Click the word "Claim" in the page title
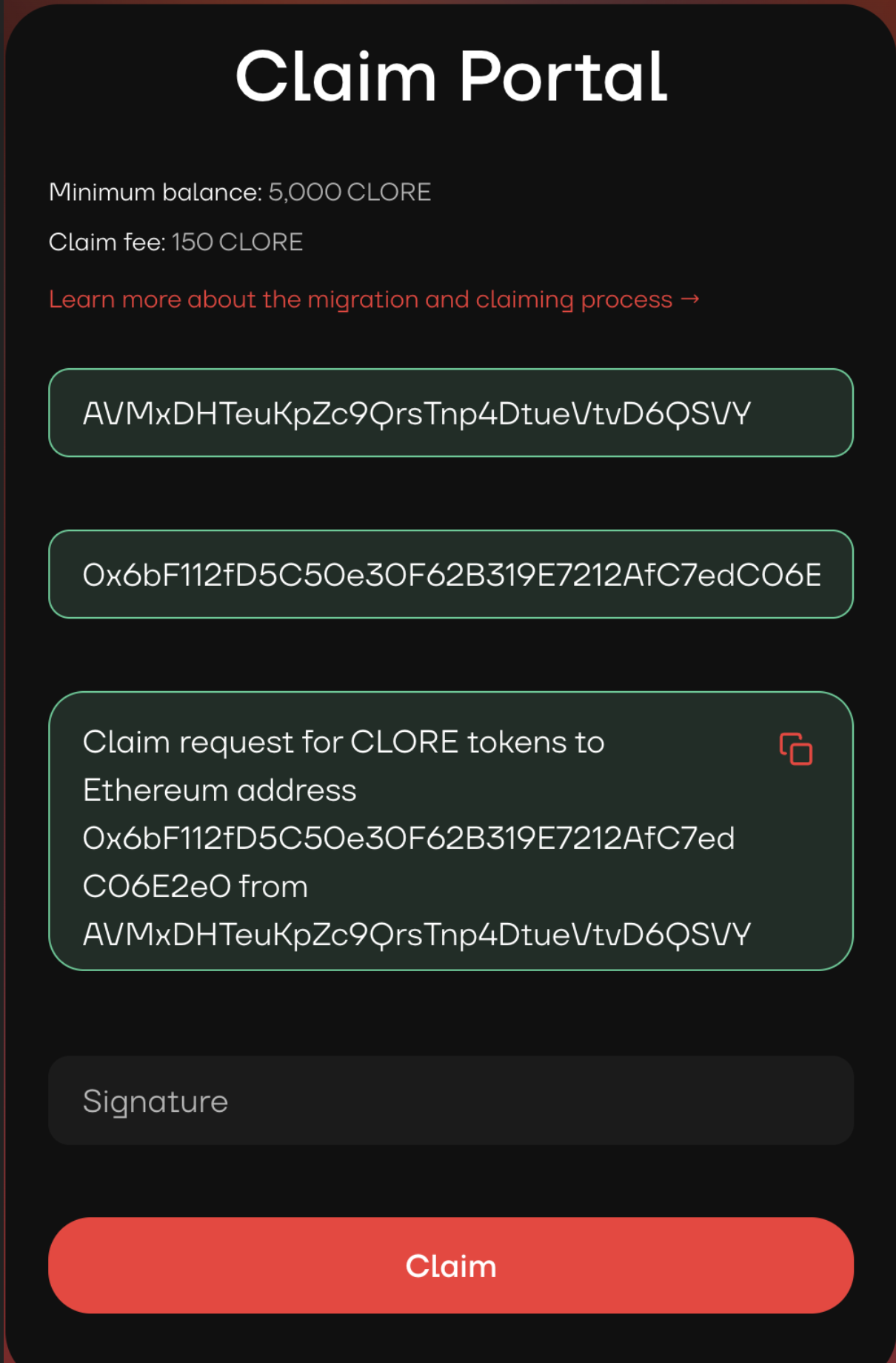Image resolution: width=896 pixels, height=1363 pixels. [335, 76]
